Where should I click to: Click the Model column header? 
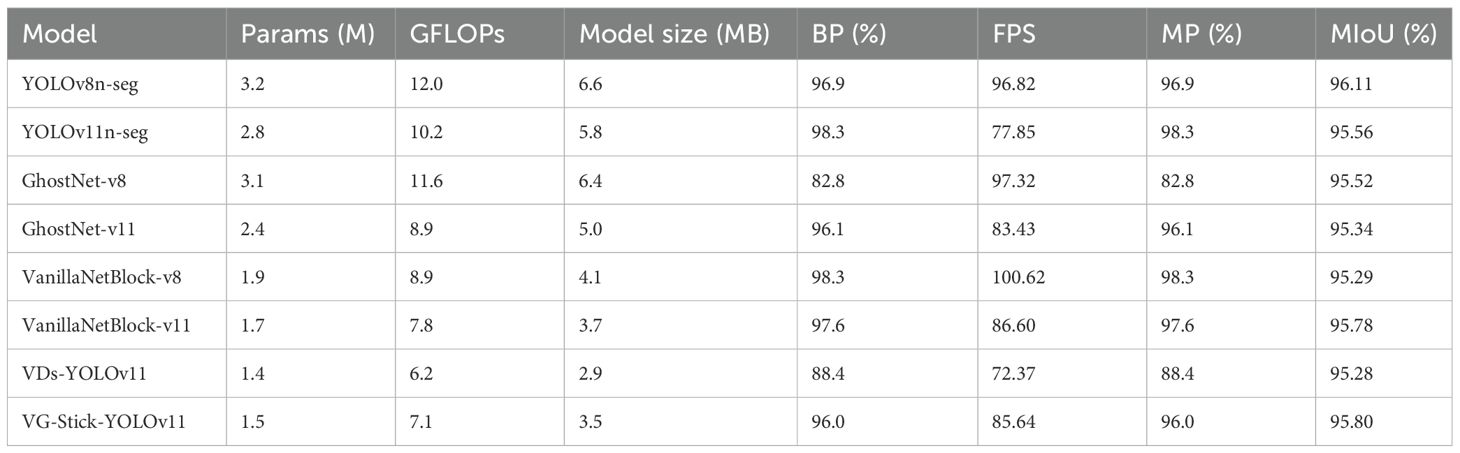click(60, 34)
